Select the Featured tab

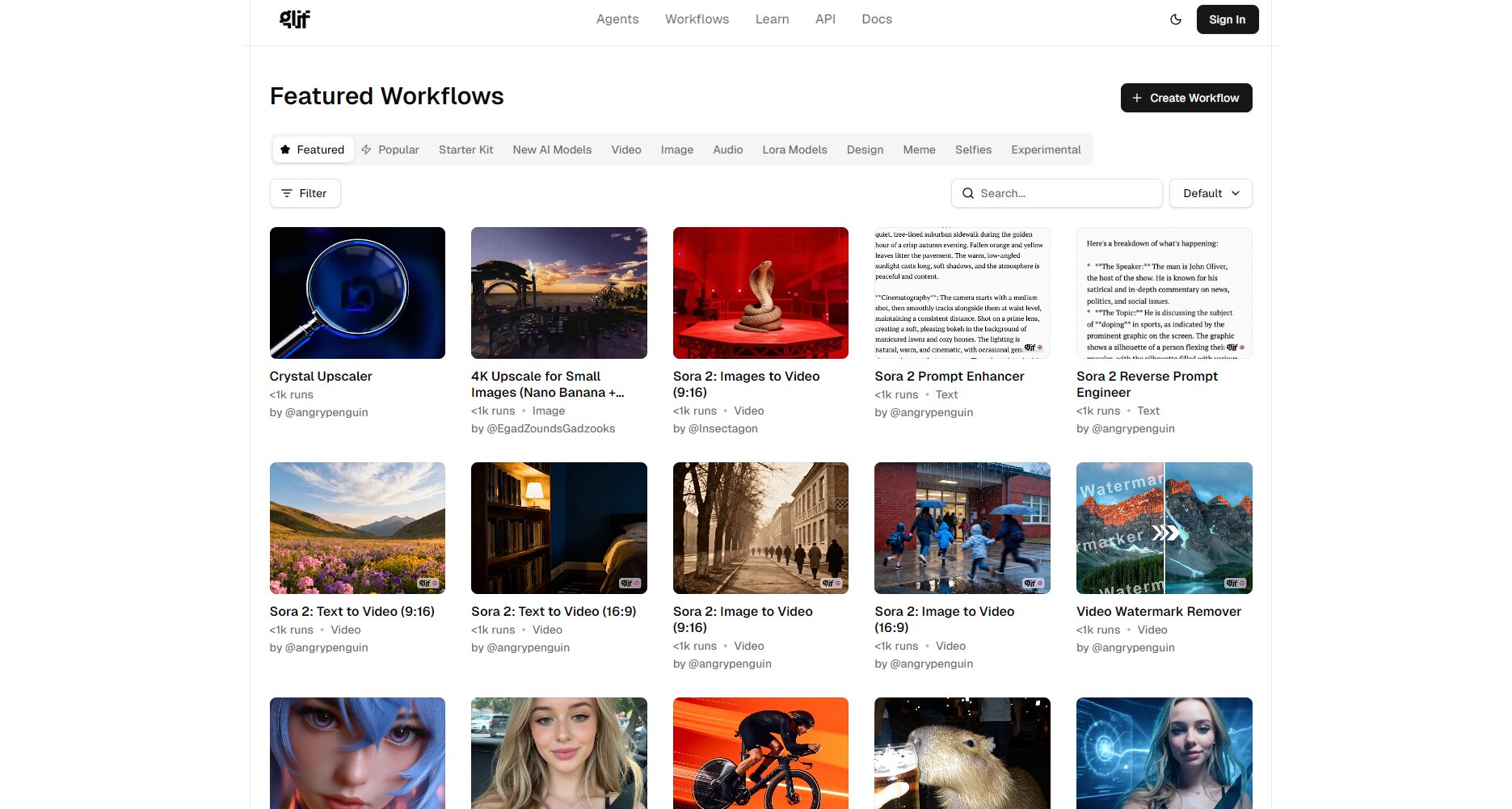pyautogui.click(x=313, y=150)
